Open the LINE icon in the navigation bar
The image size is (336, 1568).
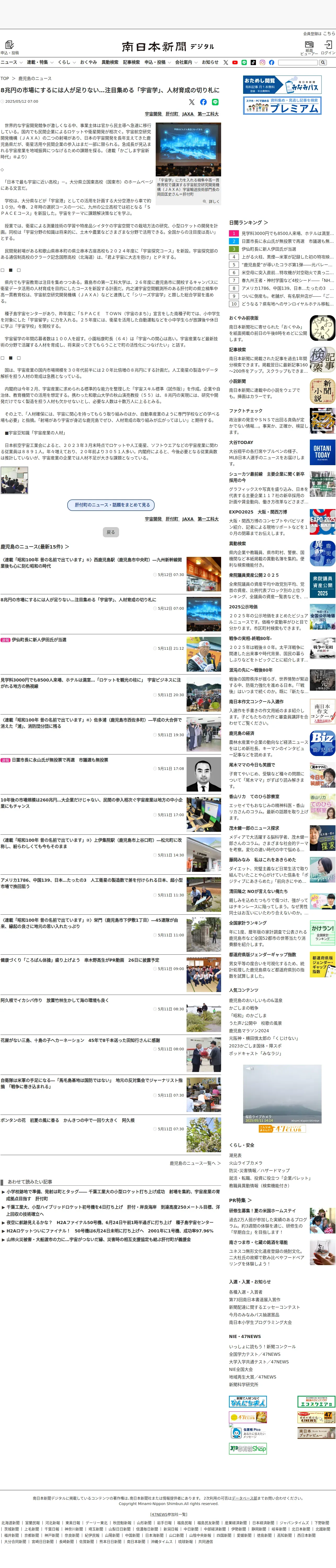coord(244,62)
